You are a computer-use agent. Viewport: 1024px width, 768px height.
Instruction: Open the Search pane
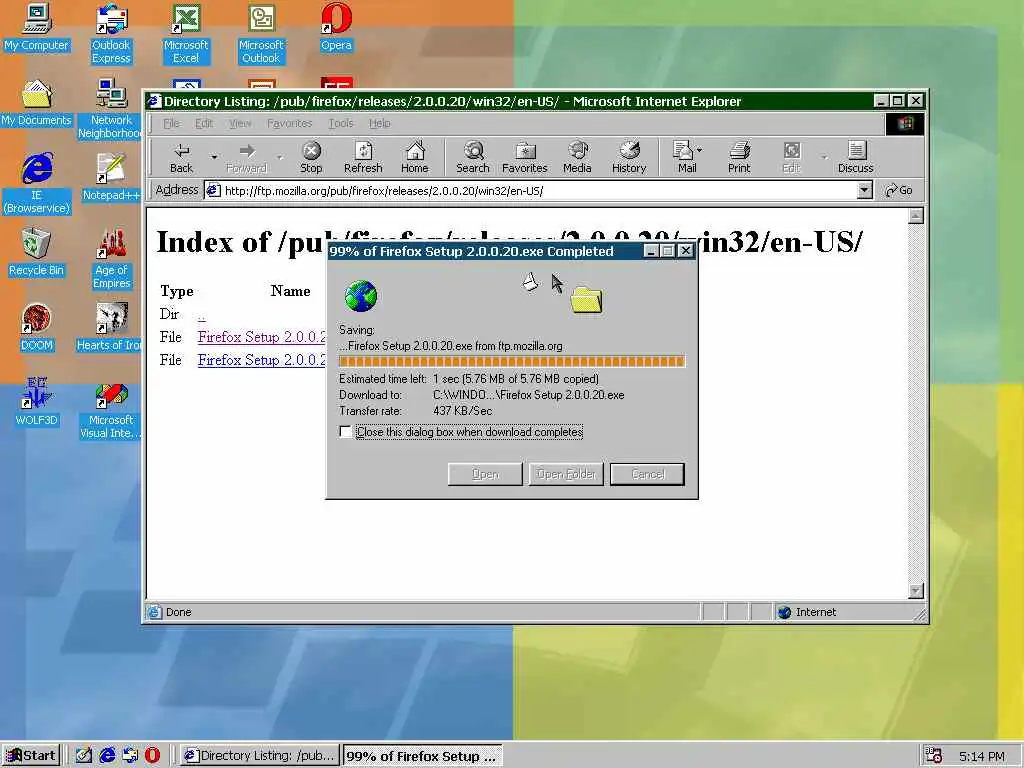click(473, 157)
